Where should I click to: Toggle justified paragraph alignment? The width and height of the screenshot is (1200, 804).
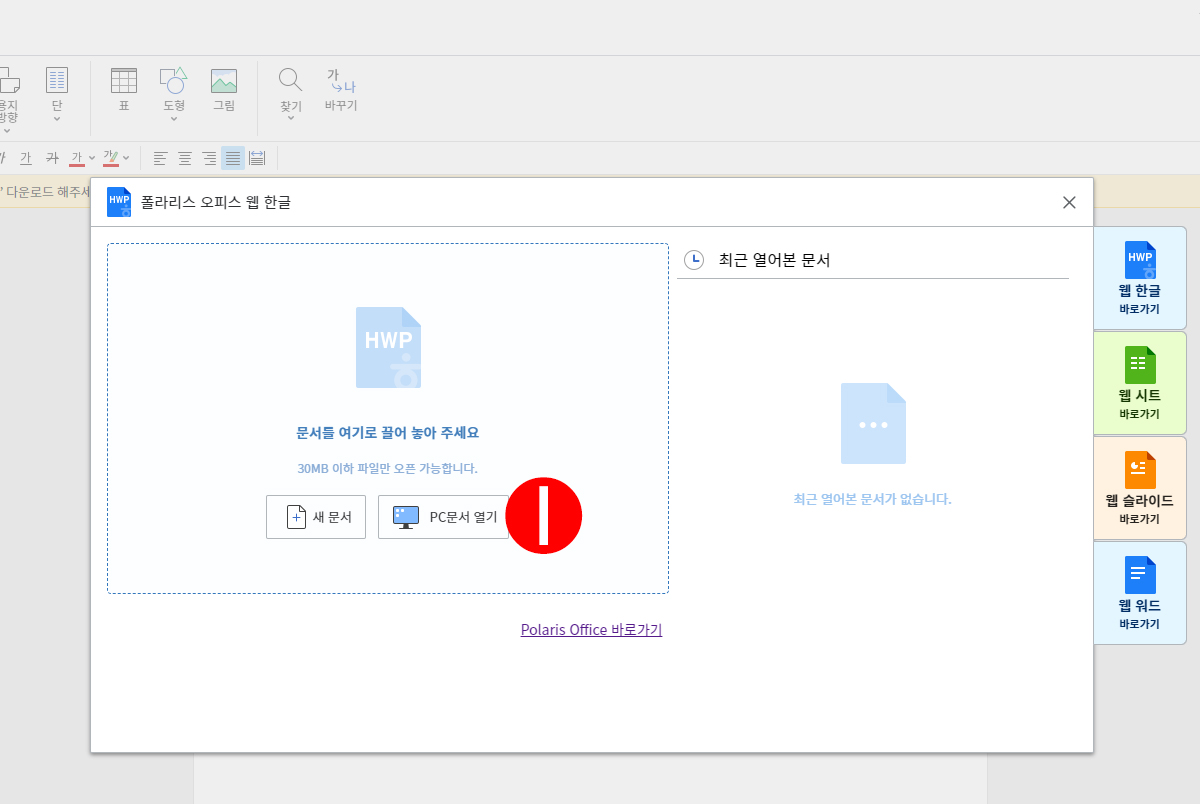233,158
